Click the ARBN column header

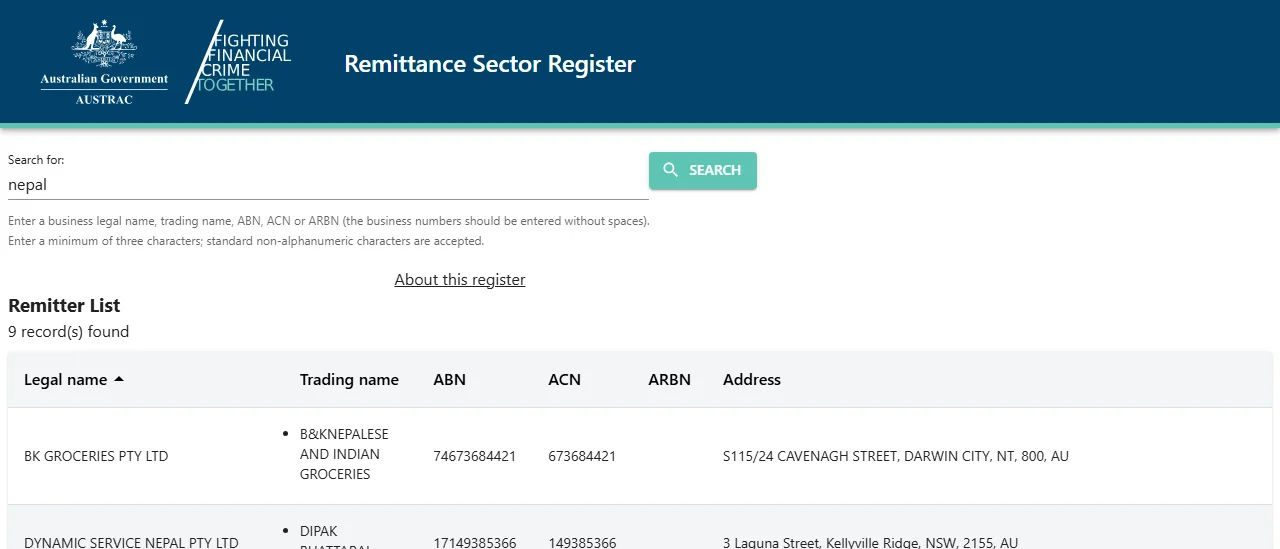pyautogui.click(x=669, y=380)
